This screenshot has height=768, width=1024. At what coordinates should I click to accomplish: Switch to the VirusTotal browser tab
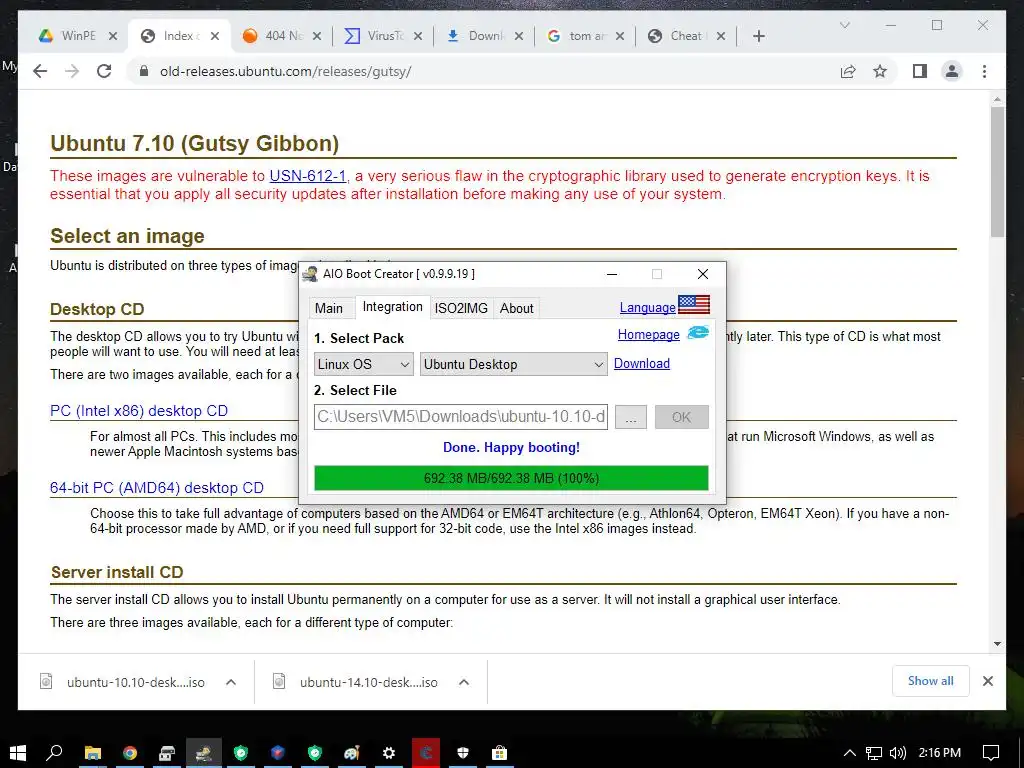pyautogui.click(x=383, y=36)
